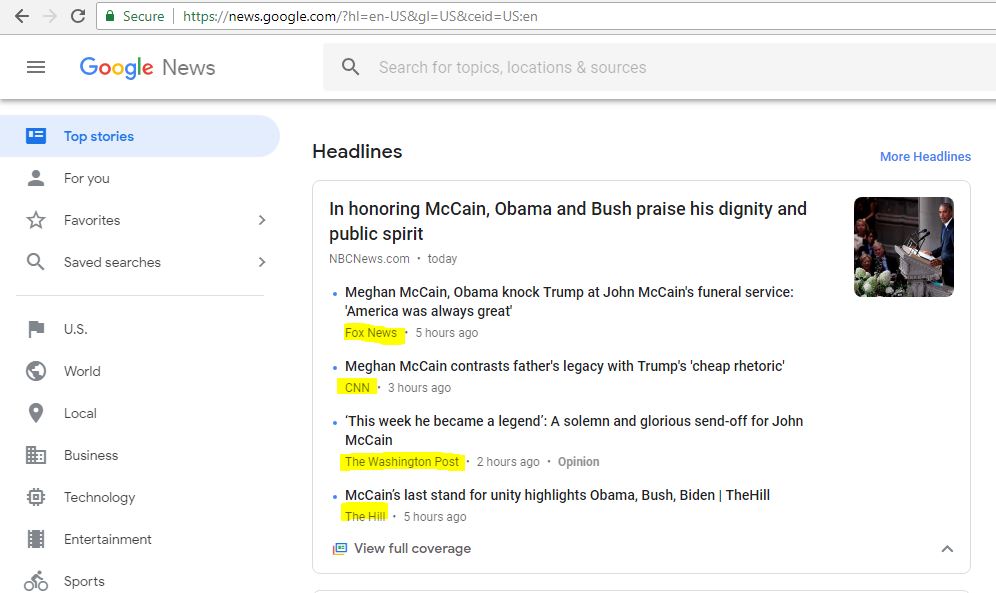Click the browser forward arrow
This screenshot has width=996, height=593.
click(x=50, y=16)
